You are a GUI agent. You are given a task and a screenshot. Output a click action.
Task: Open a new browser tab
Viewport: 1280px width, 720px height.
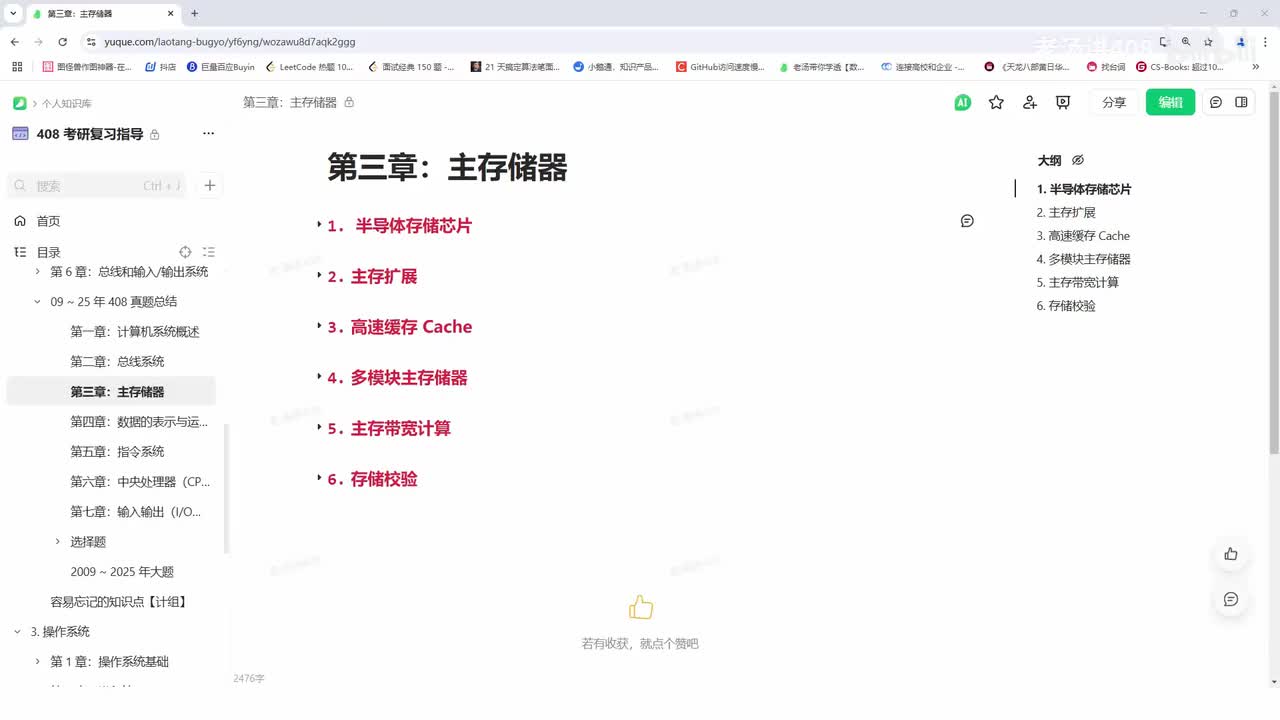point(194,13)
